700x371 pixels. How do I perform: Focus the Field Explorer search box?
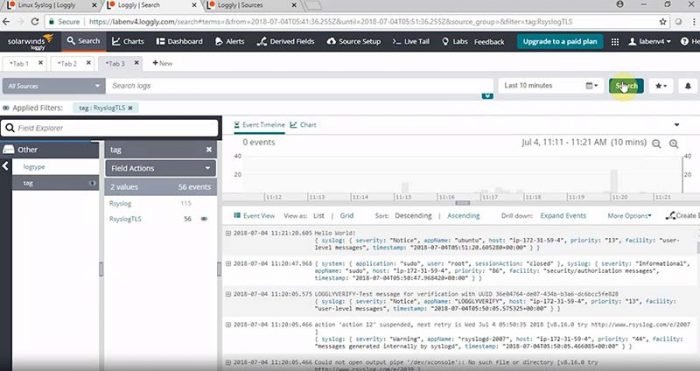pyautogui.click(x=110, y=128)
